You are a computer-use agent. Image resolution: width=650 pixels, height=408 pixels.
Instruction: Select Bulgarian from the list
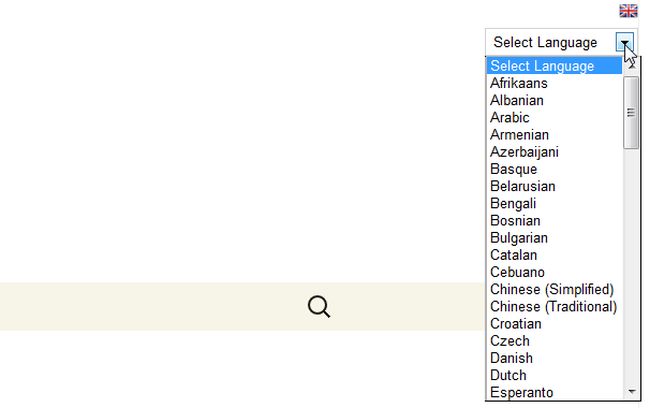click(x=519, y=238)
